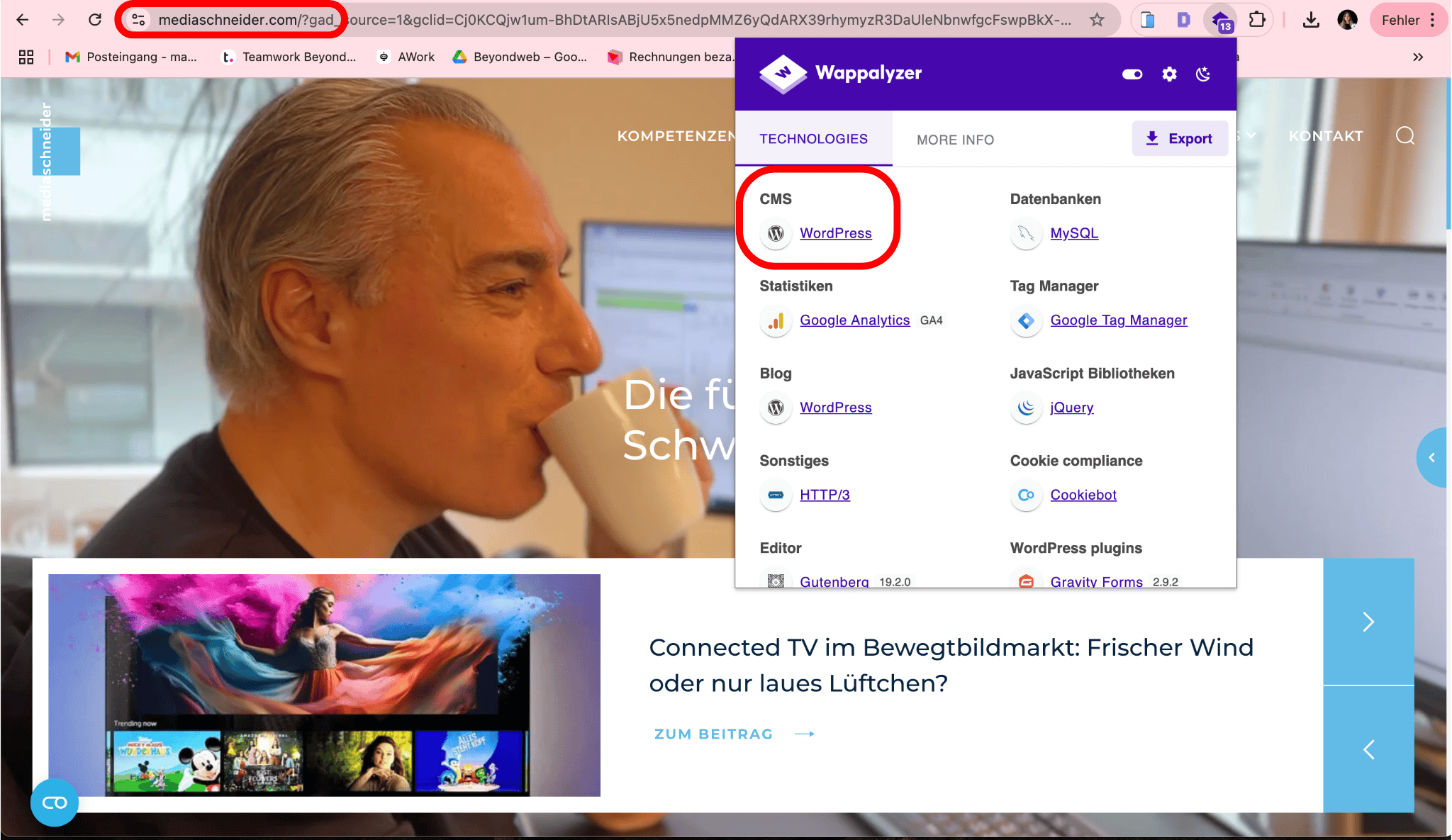
Task: Open the Google Tag Manager link
Action: pyautogui.click(x=1118, y=320)
